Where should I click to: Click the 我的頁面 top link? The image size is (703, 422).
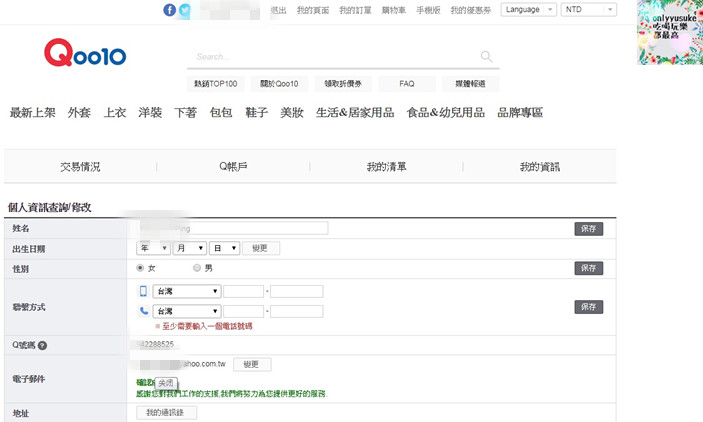click(x=313, y=10)
